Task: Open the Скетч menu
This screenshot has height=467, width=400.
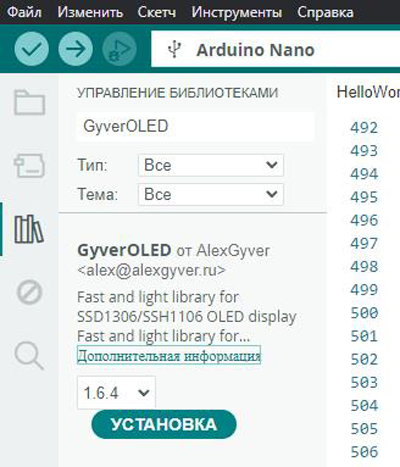Action: pos(157,12)
